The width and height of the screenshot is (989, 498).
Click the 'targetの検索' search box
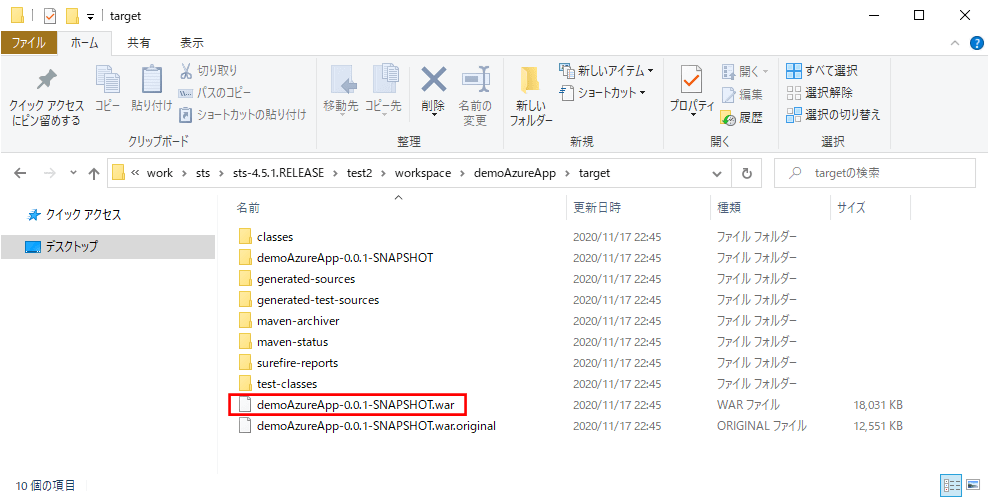(874, 173)
